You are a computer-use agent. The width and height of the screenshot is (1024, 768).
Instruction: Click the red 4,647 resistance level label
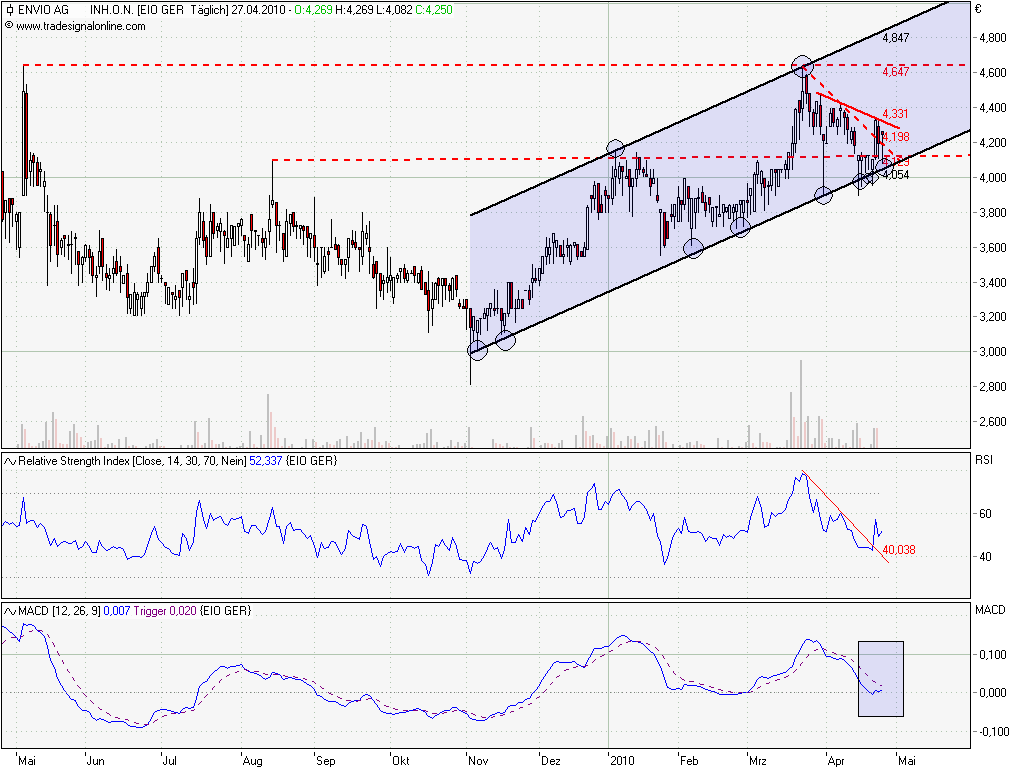click(x=896, y=73)
